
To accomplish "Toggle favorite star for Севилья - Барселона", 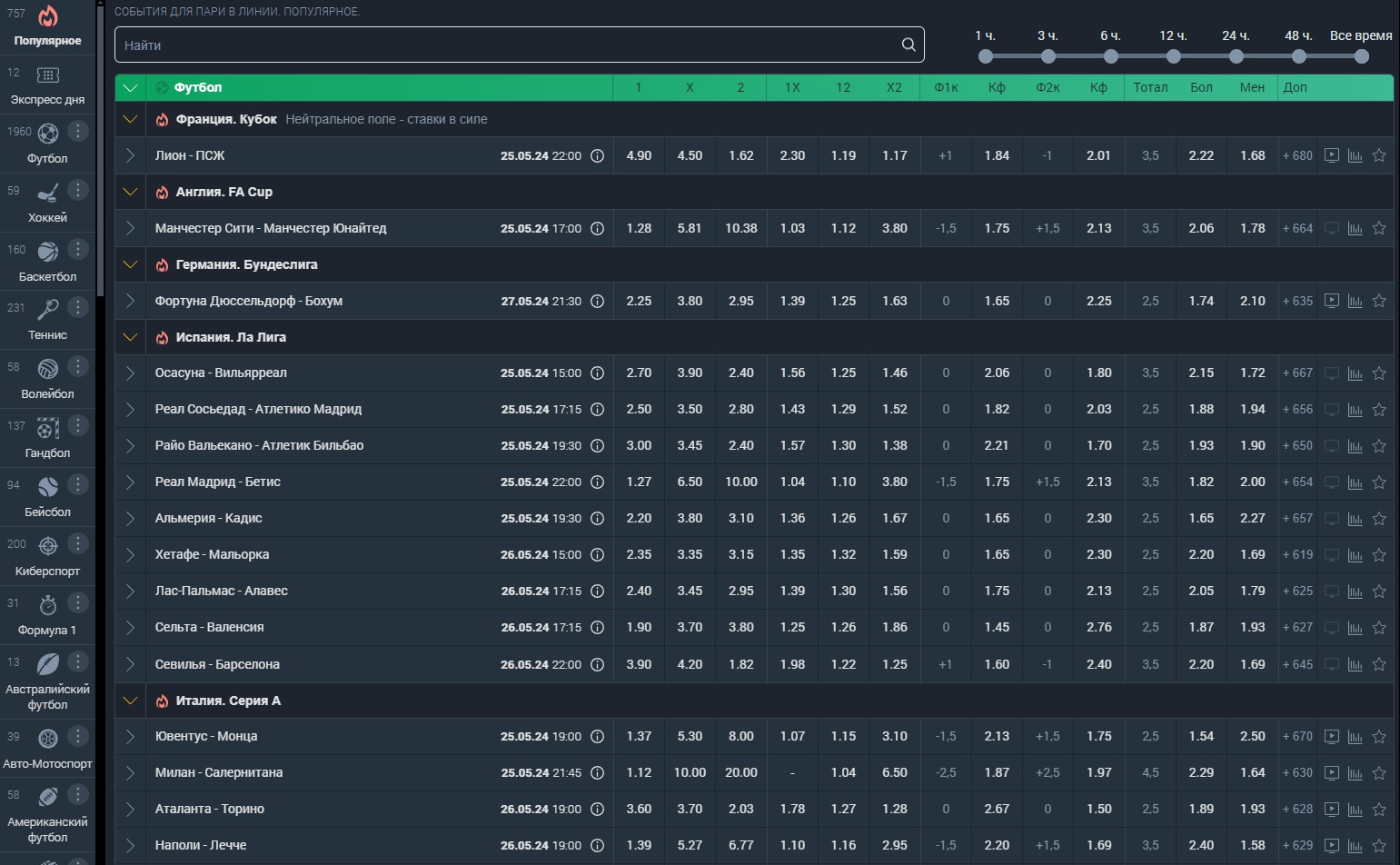I will (x=1378, y=664).
